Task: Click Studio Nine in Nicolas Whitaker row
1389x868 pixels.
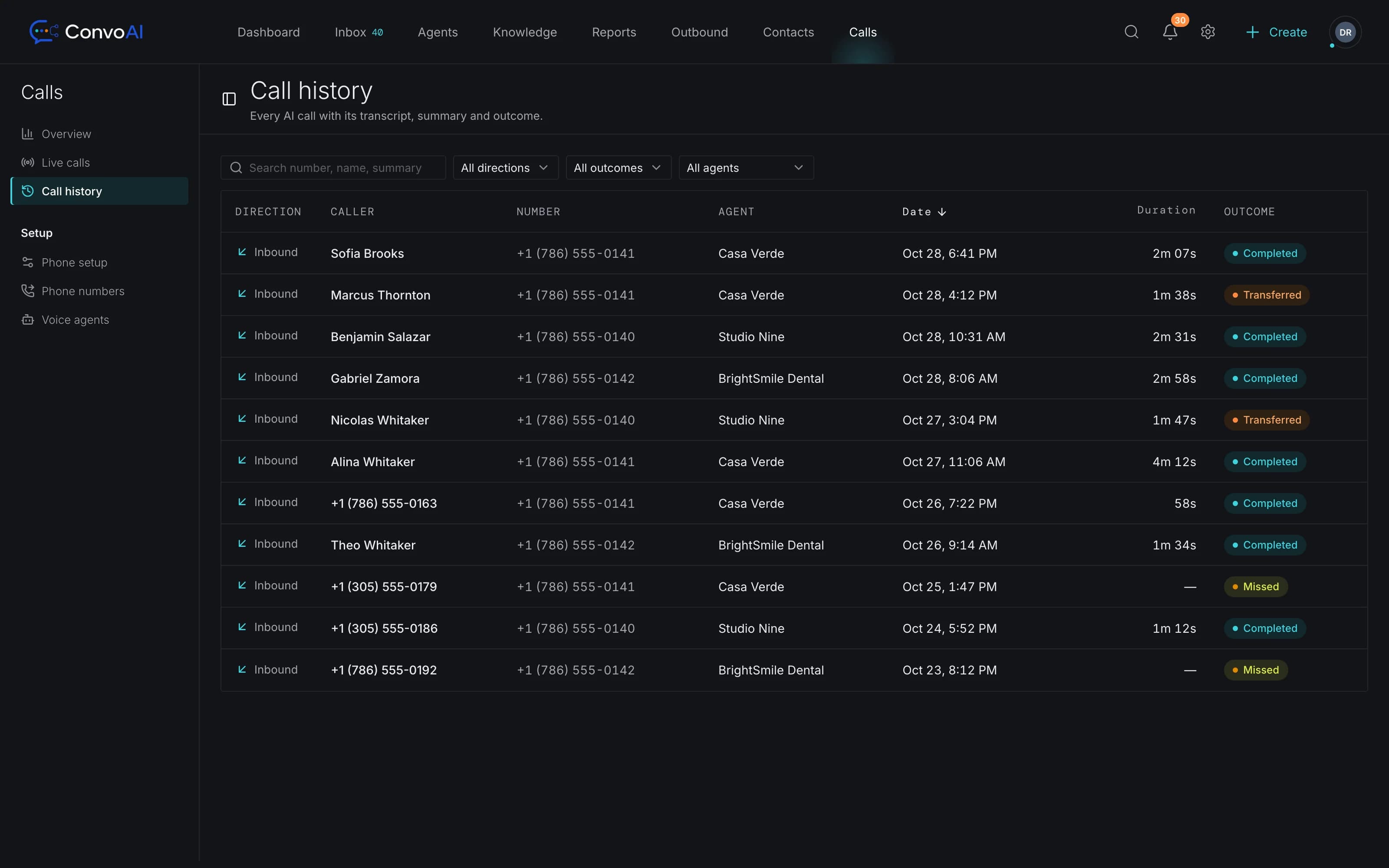Action: coord(751,420)
